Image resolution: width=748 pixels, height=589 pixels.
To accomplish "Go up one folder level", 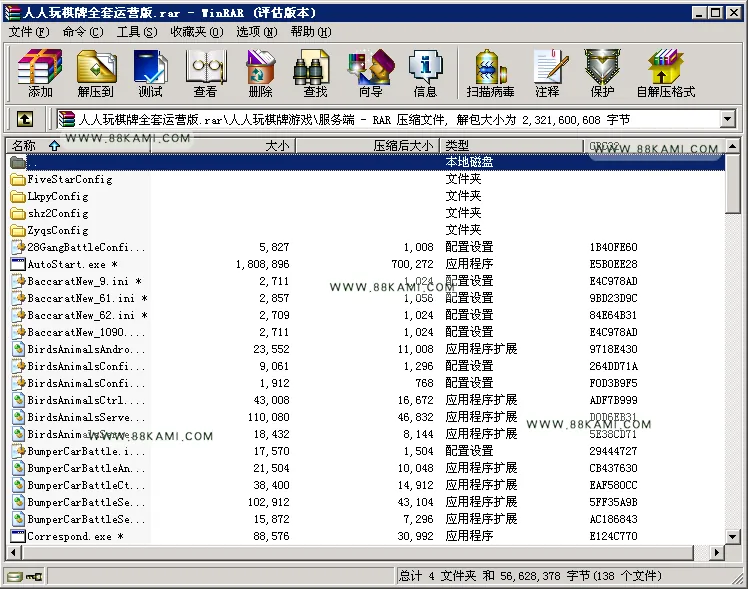I will coord(25,119).
